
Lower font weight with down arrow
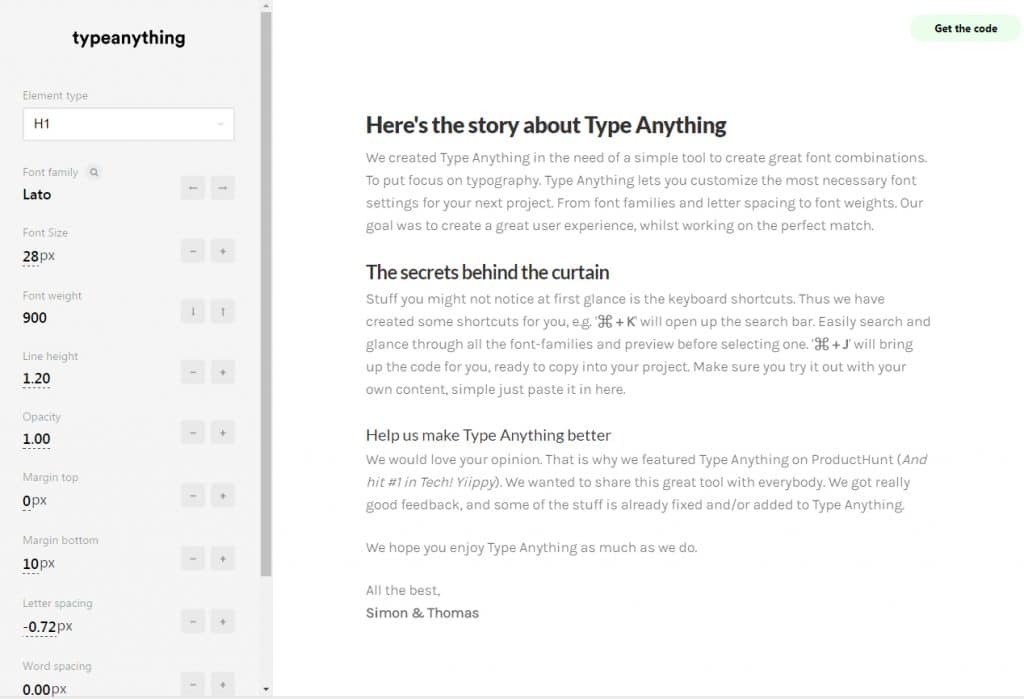tap(193, 312)
